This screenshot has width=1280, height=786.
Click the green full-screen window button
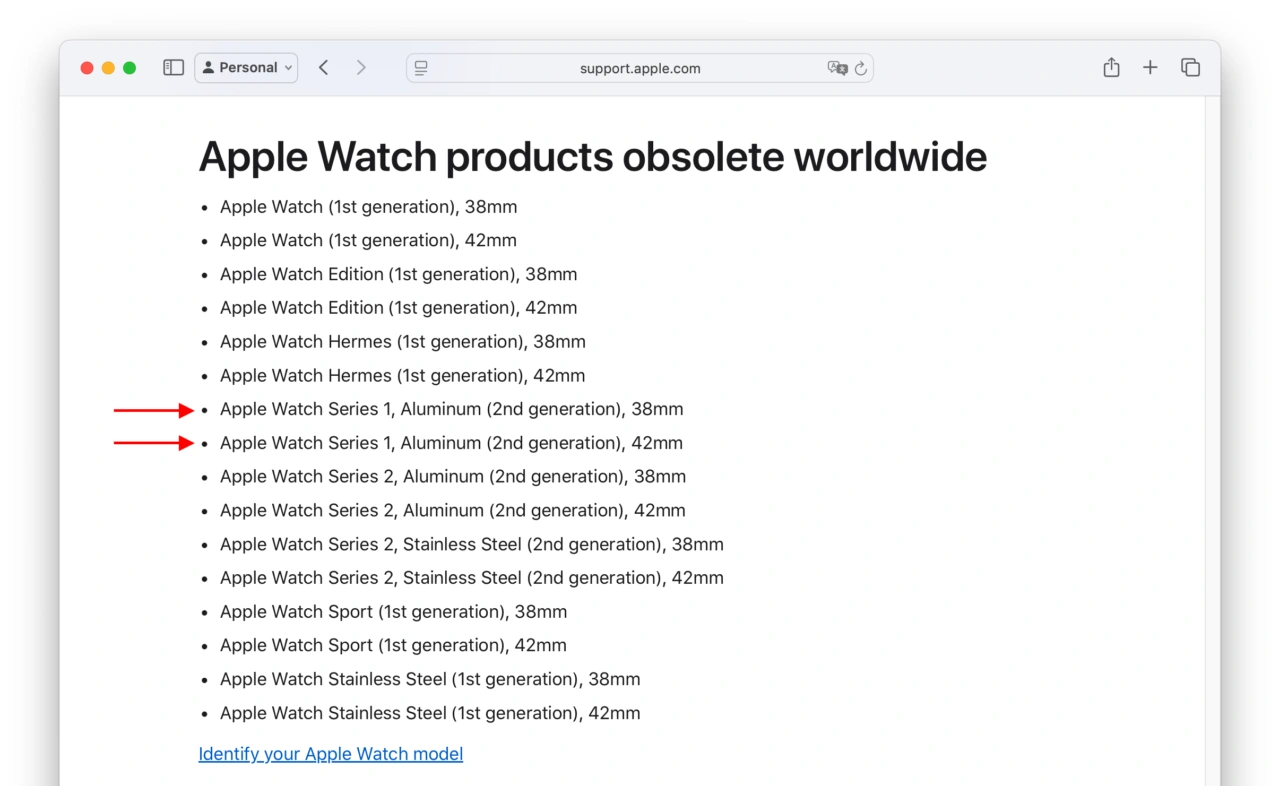[x=130, y=67]
